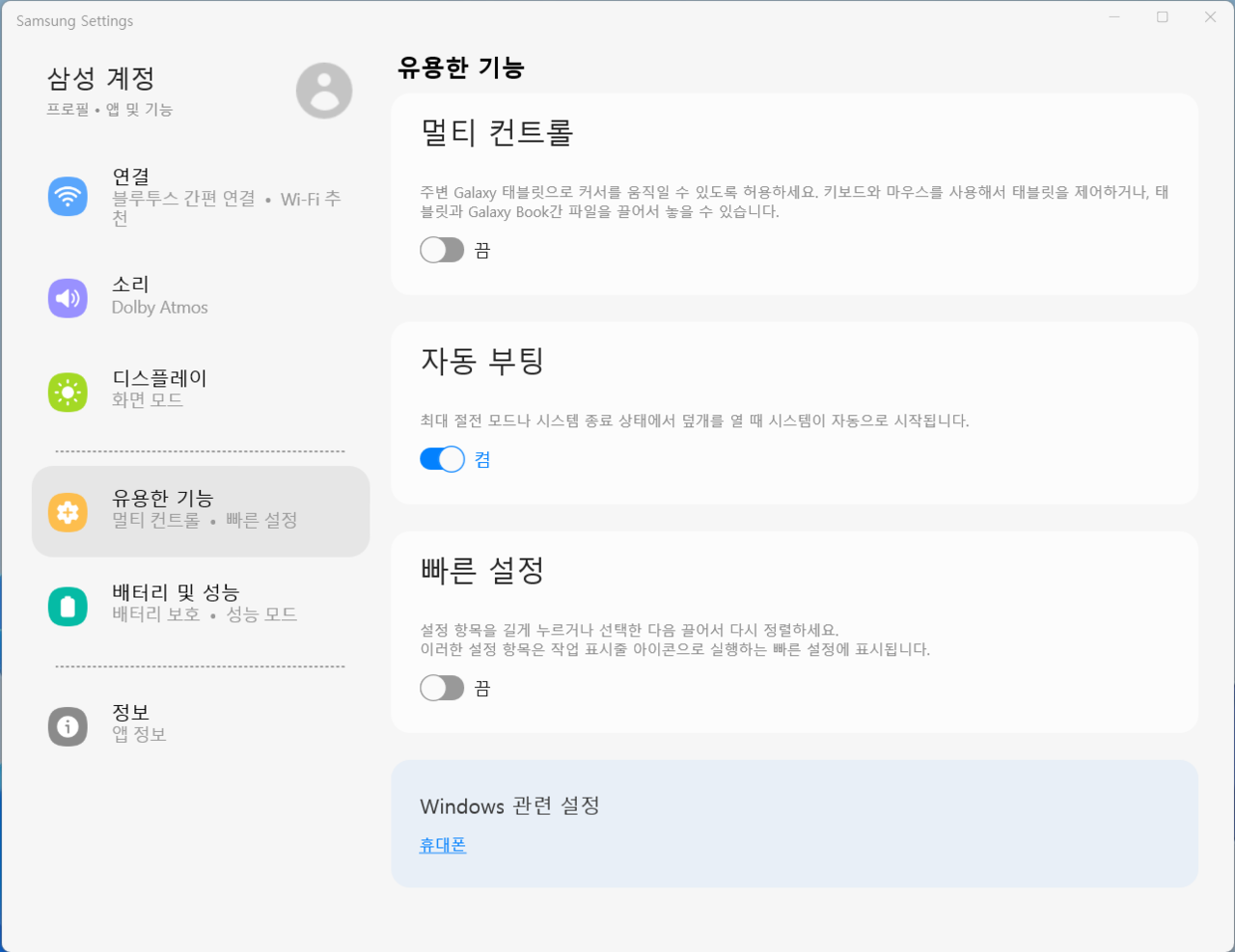Open the 휴대폰 link under Windows 관련 설정
Viewport: 1235px width, 952px height.
point(443,845)
